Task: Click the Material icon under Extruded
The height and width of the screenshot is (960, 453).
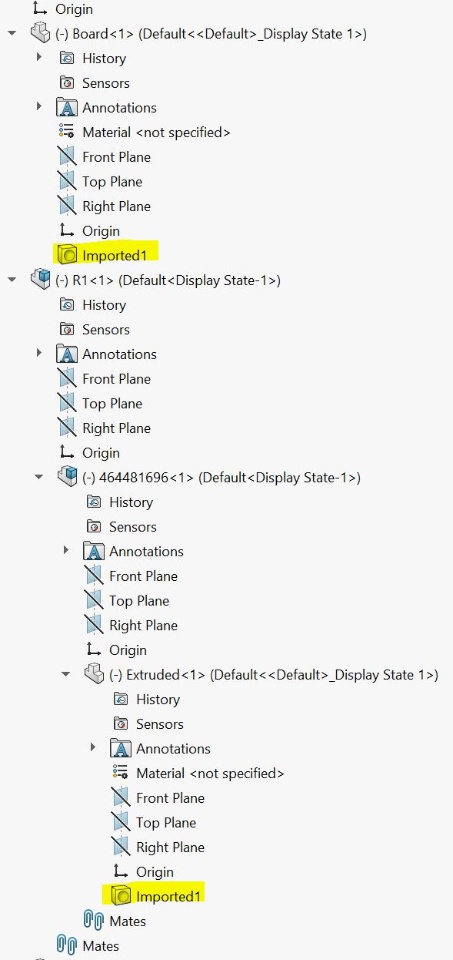Action: (121, 773)
